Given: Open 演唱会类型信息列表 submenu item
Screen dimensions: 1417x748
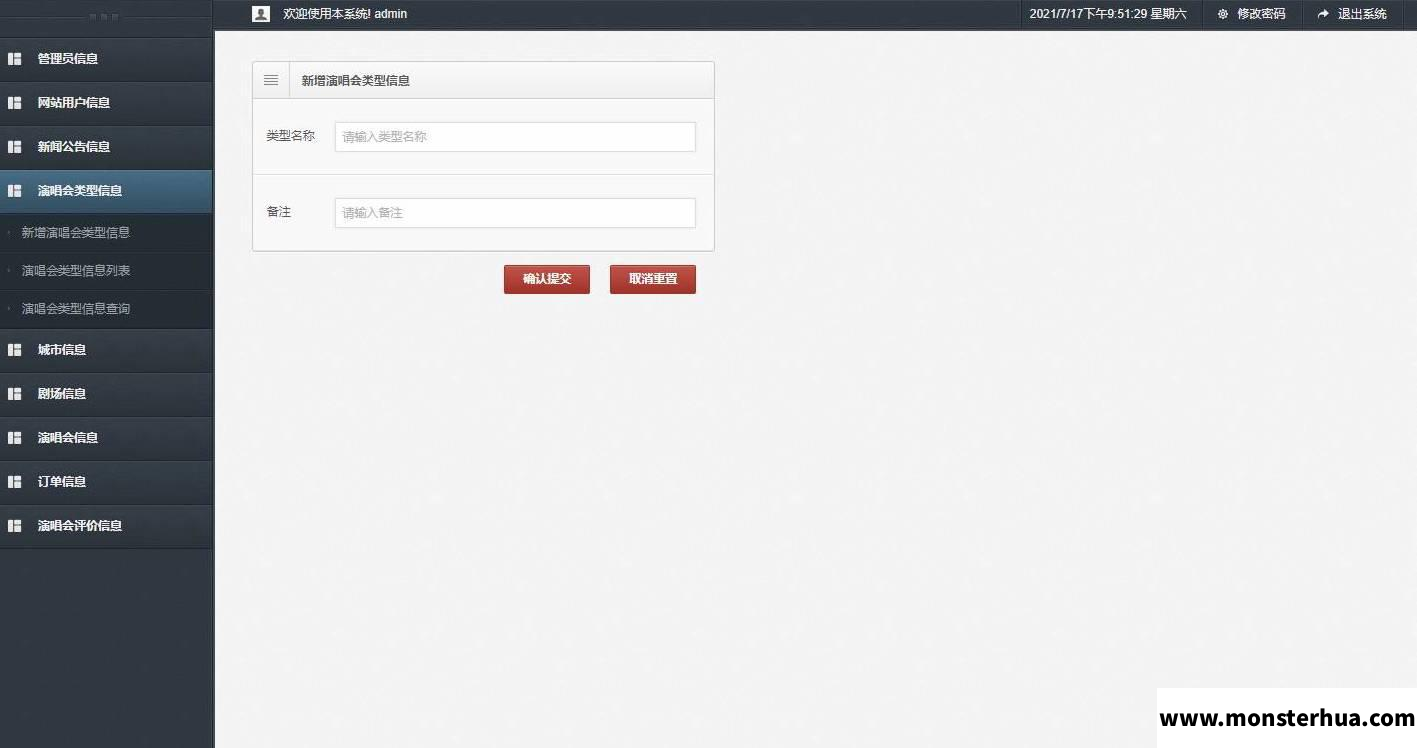Looking at the screenshot, I should [106, 271].
